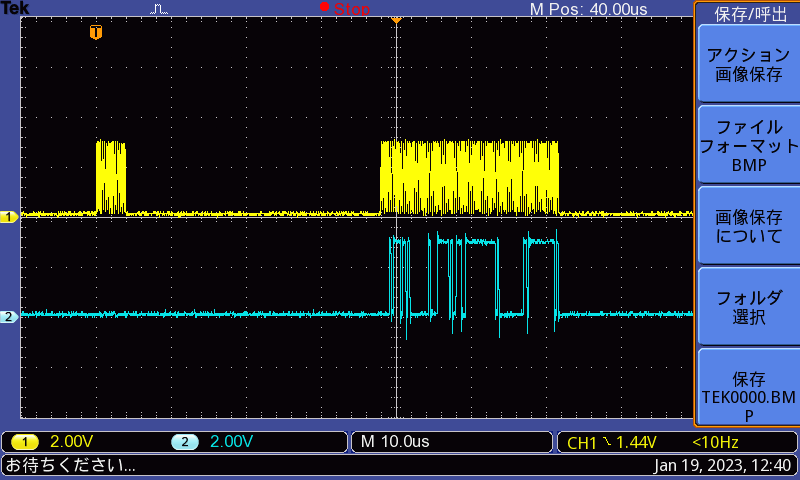The image size is (800, 480).
Task: Click the Tek logo
Action: [x=15, y=8]
